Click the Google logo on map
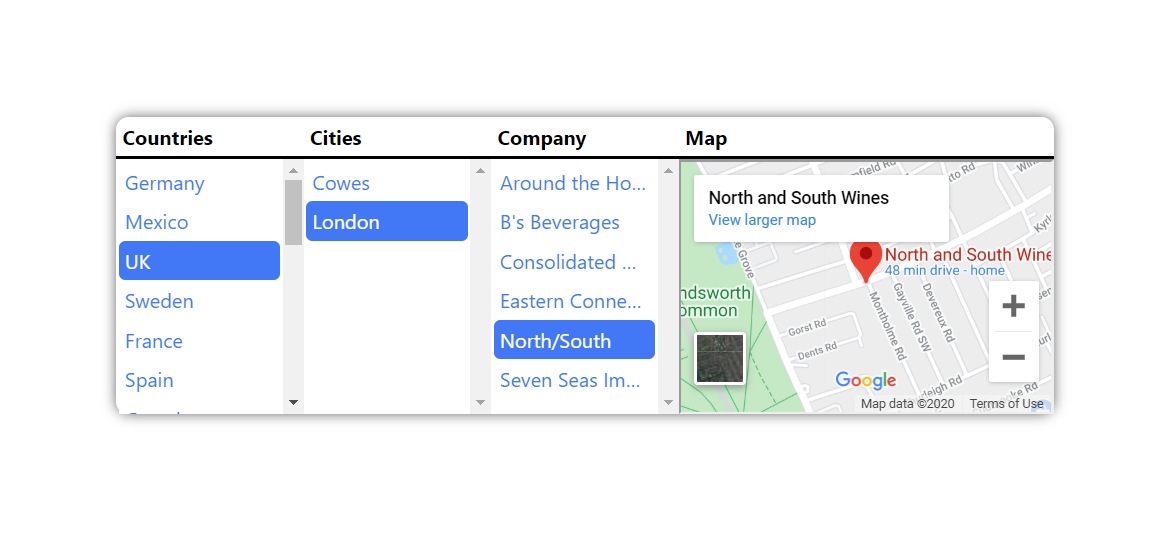The width and height of the screenshot is (1160, 552). 865,381
